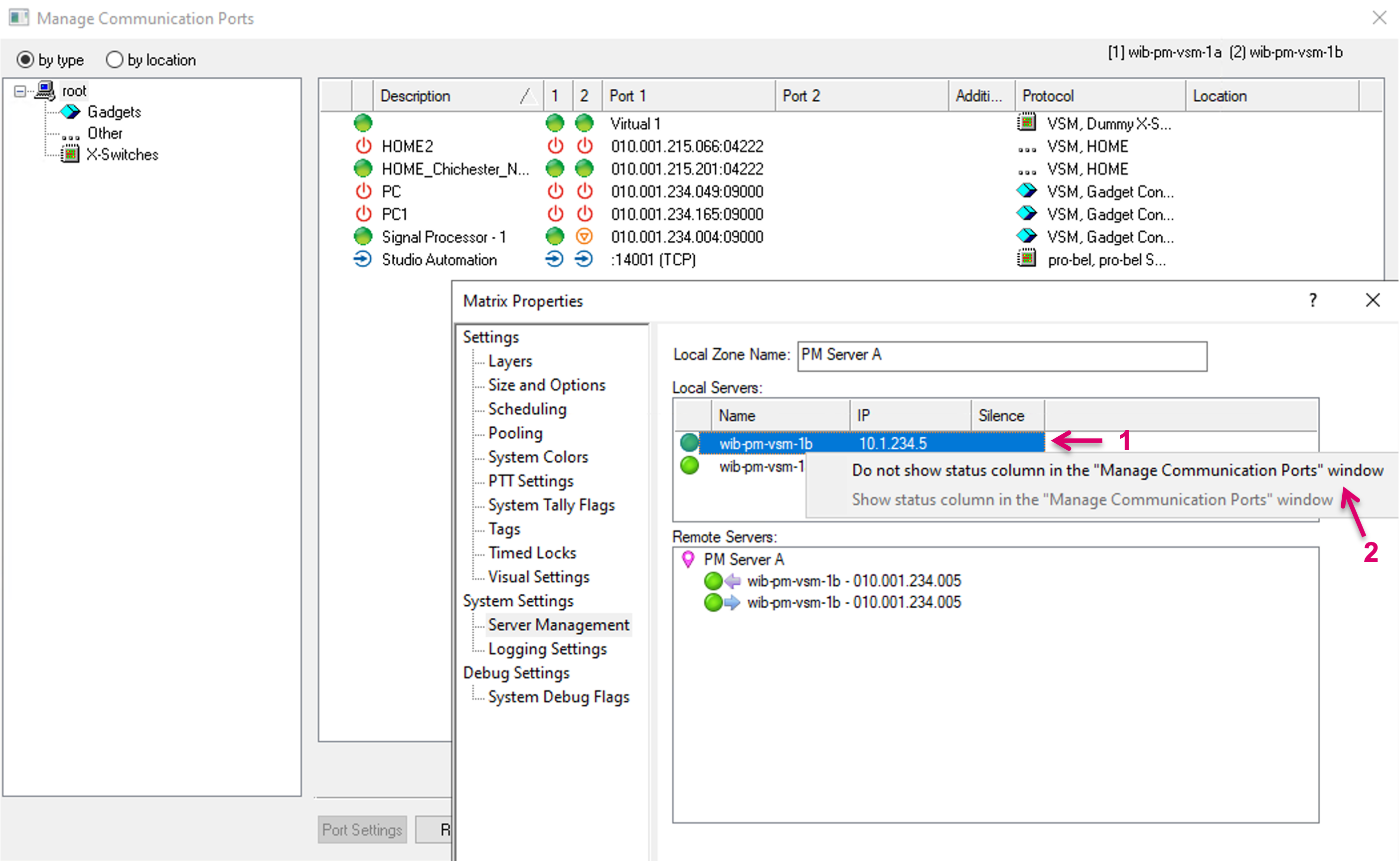Click the Matrix Properties help question mark

tap(1312, 300)
